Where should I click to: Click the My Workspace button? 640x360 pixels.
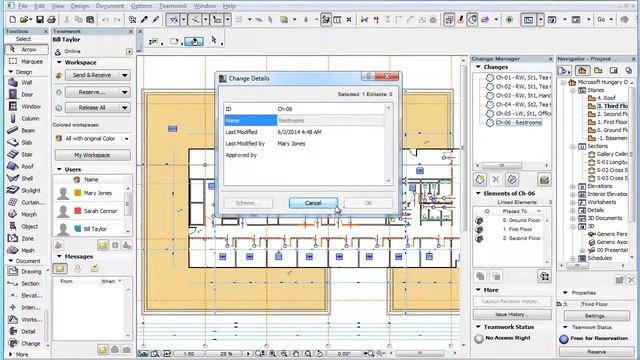[92, 155]
